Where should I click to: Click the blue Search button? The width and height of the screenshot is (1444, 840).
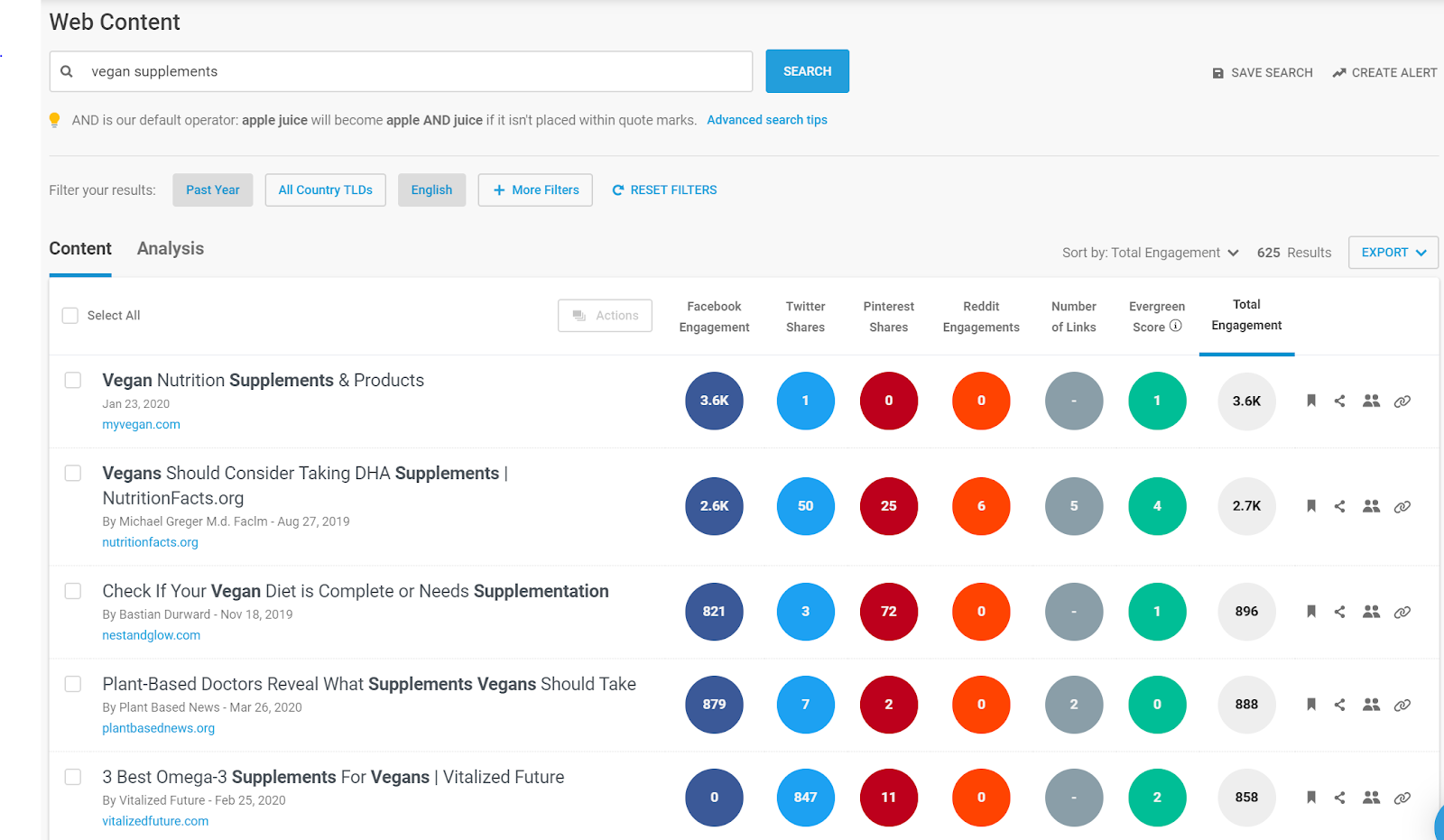[x=808, y=71]
